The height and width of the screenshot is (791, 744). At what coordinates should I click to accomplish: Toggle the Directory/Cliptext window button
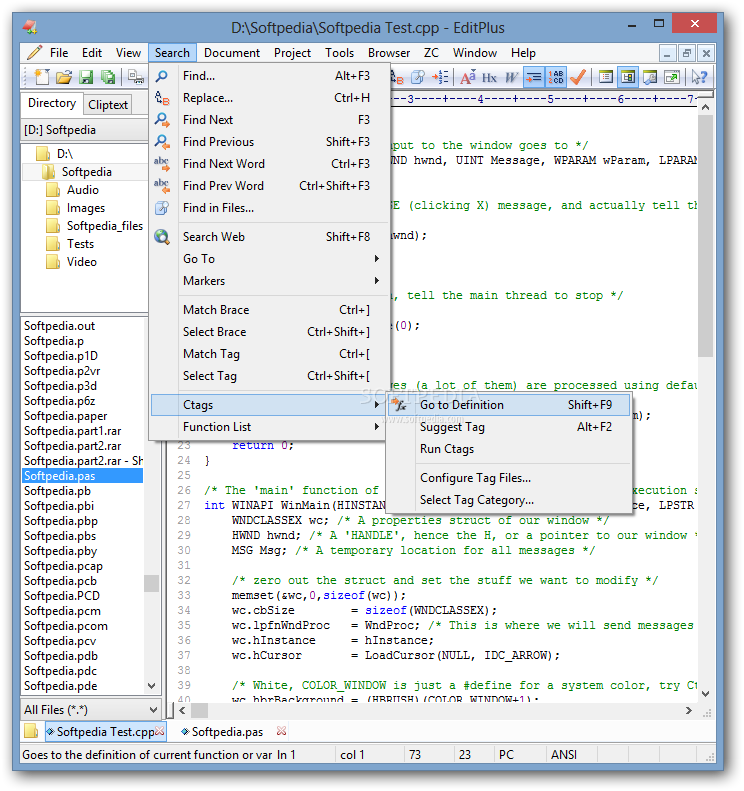(628, 77)
